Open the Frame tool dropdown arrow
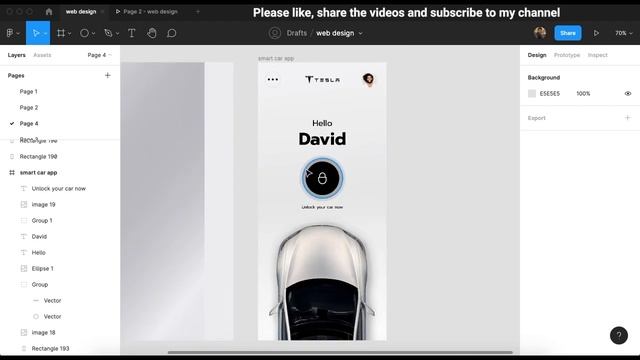 70,33
